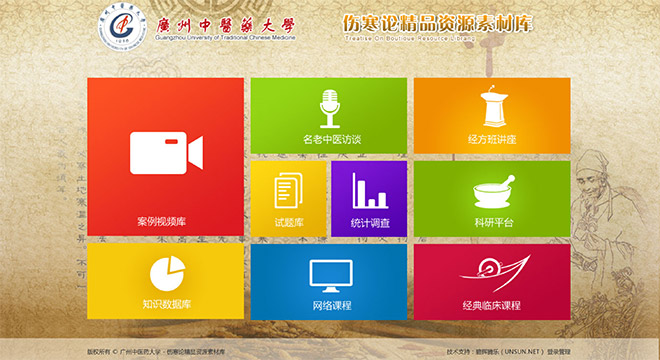Go to the 经方班讲座 label text
Screen dimensions: 660x360
(492, 139)
